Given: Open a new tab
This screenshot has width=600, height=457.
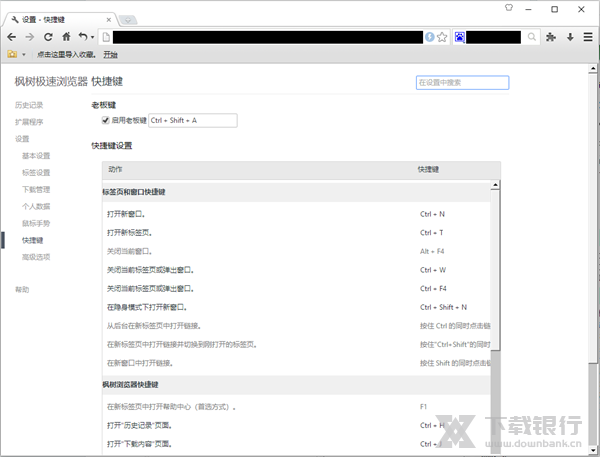Looking at the screenshot, I should [128, 20].
